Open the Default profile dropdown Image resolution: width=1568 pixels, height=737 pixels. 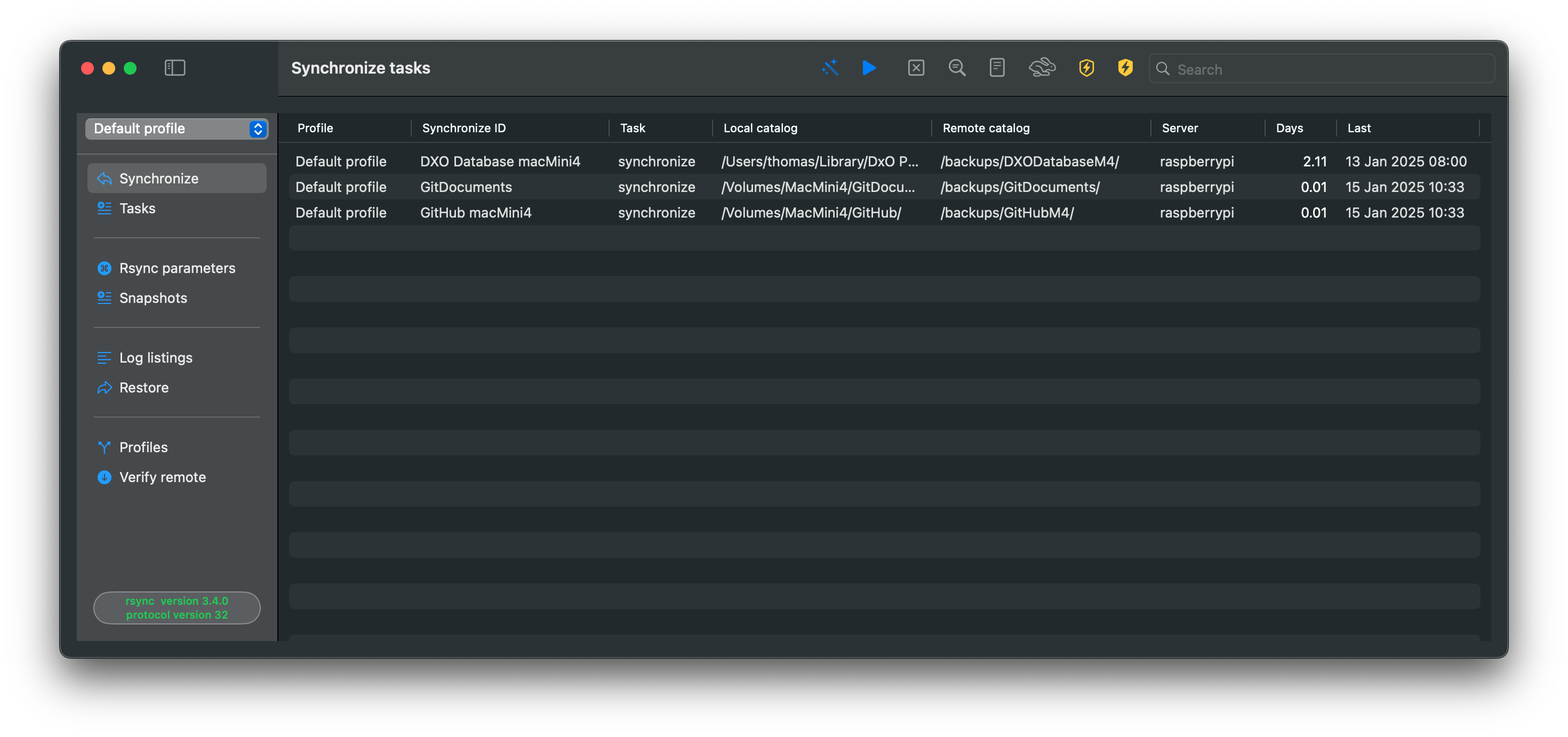[x=177, y=129]
